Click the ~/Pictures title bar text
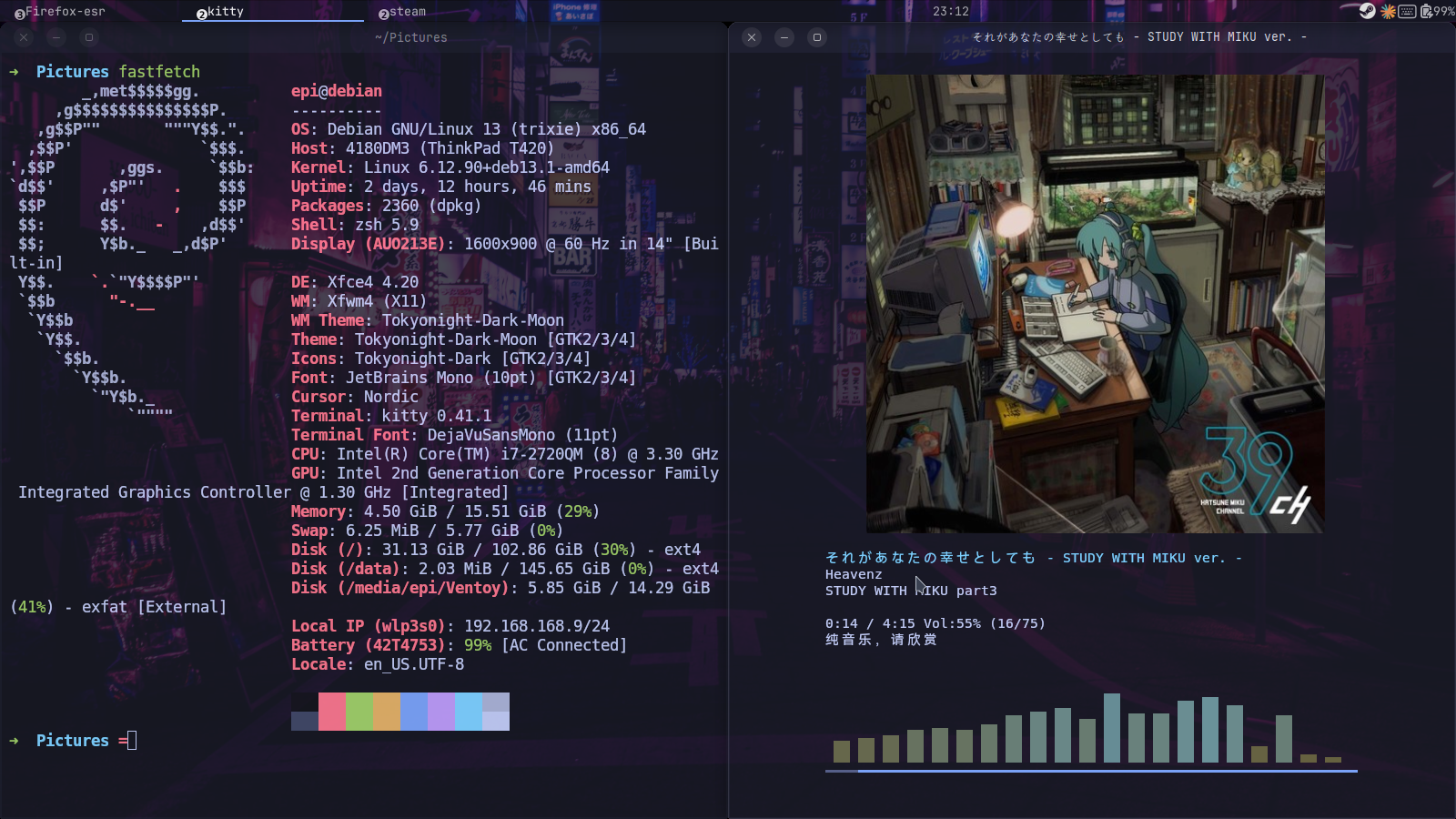 click(x=410, y=37)
